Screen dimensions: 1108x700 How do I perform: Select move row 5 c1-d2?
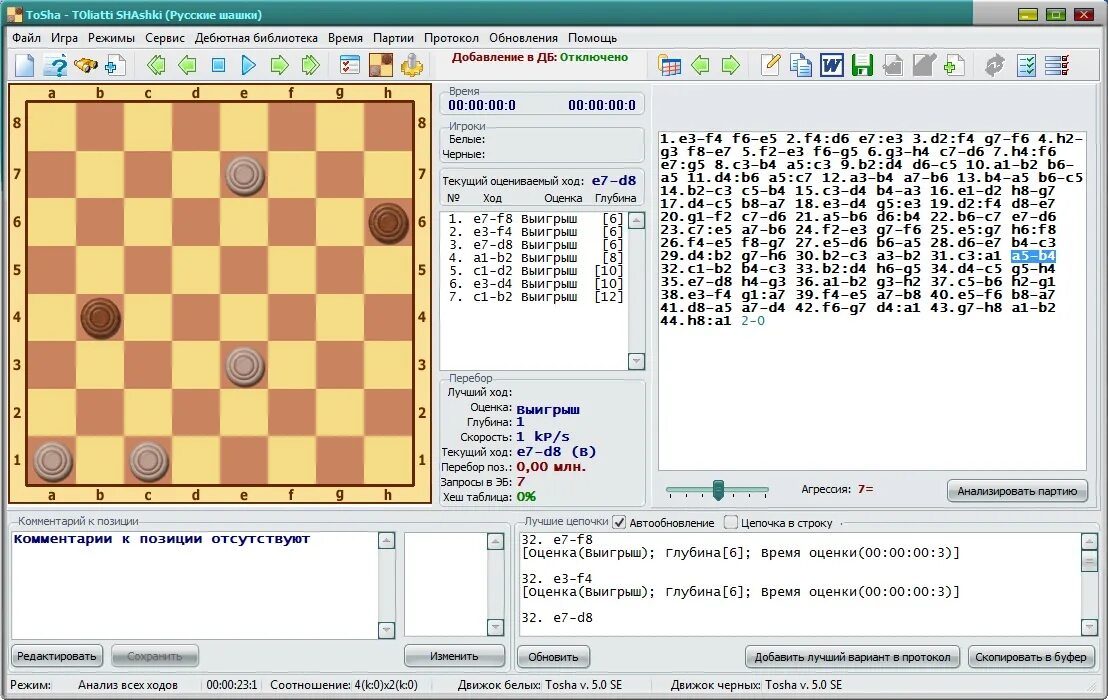click(536, 271)
